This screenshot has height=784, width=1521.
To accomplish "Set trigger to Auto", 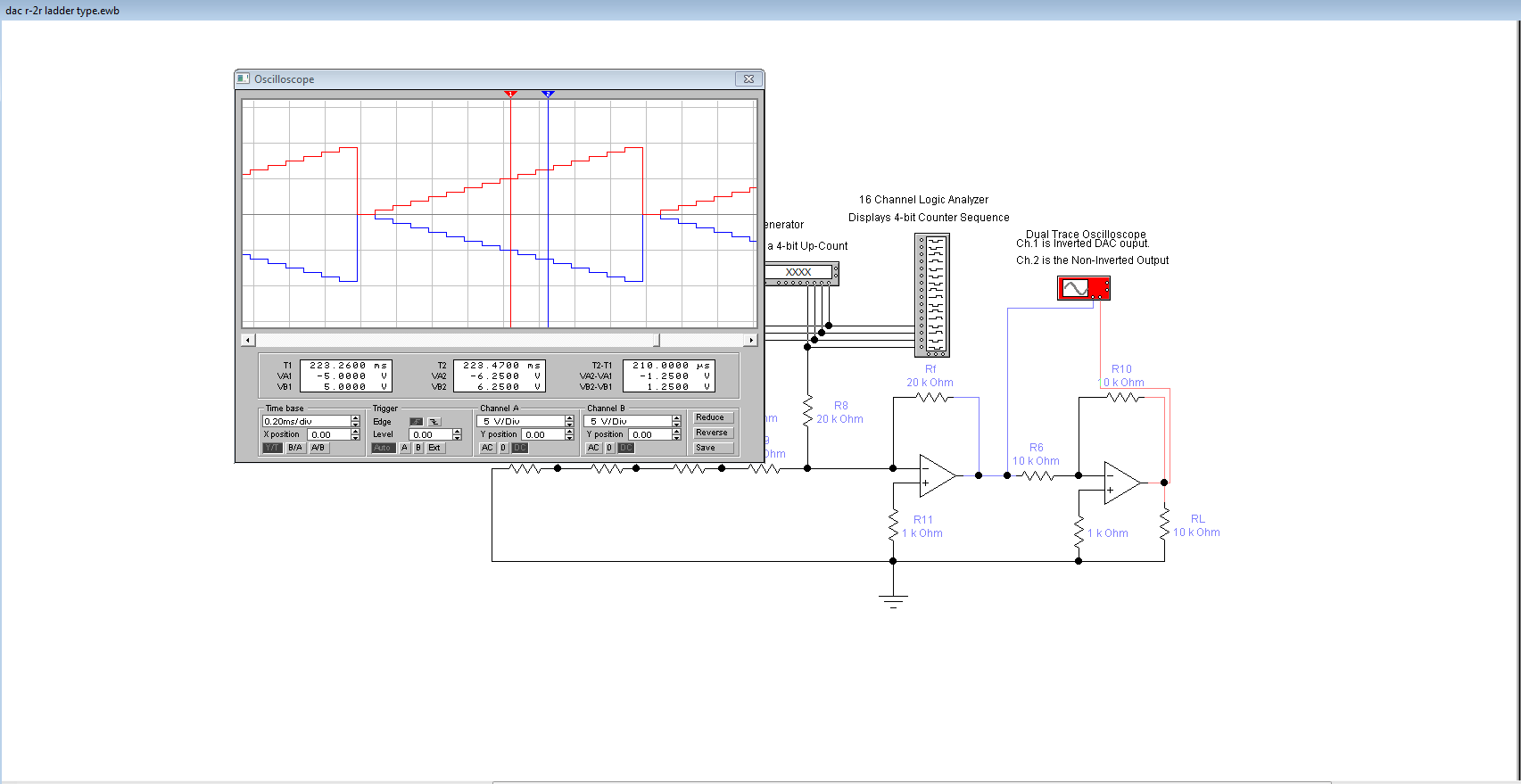I will [384, 448].
